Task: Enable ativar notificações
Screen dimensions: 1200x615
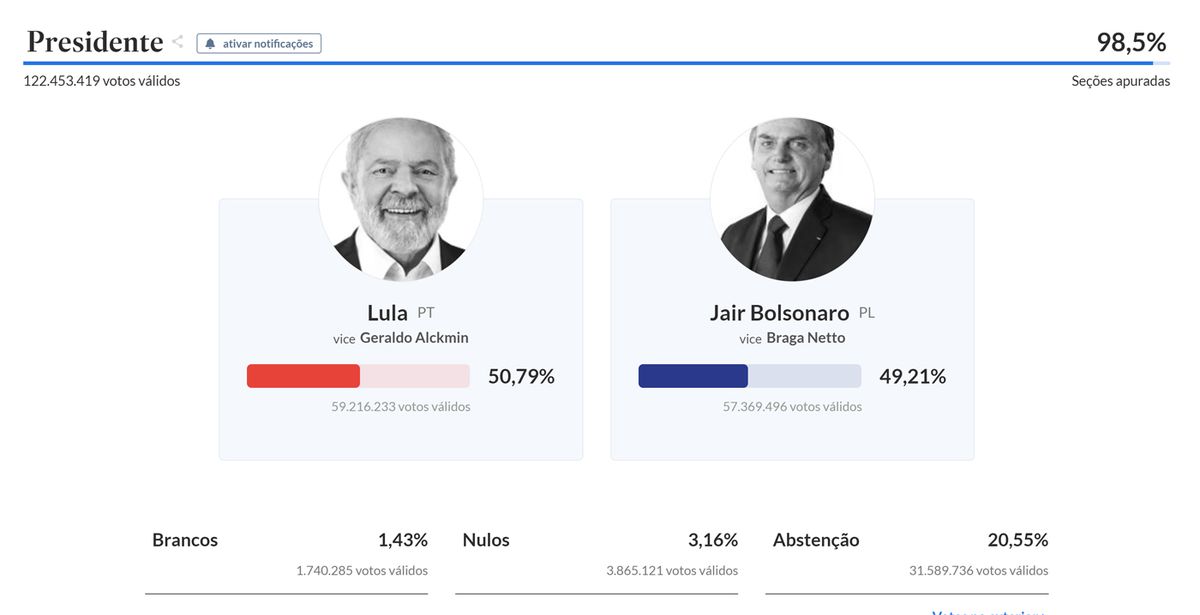Action: tap(259, 42)
